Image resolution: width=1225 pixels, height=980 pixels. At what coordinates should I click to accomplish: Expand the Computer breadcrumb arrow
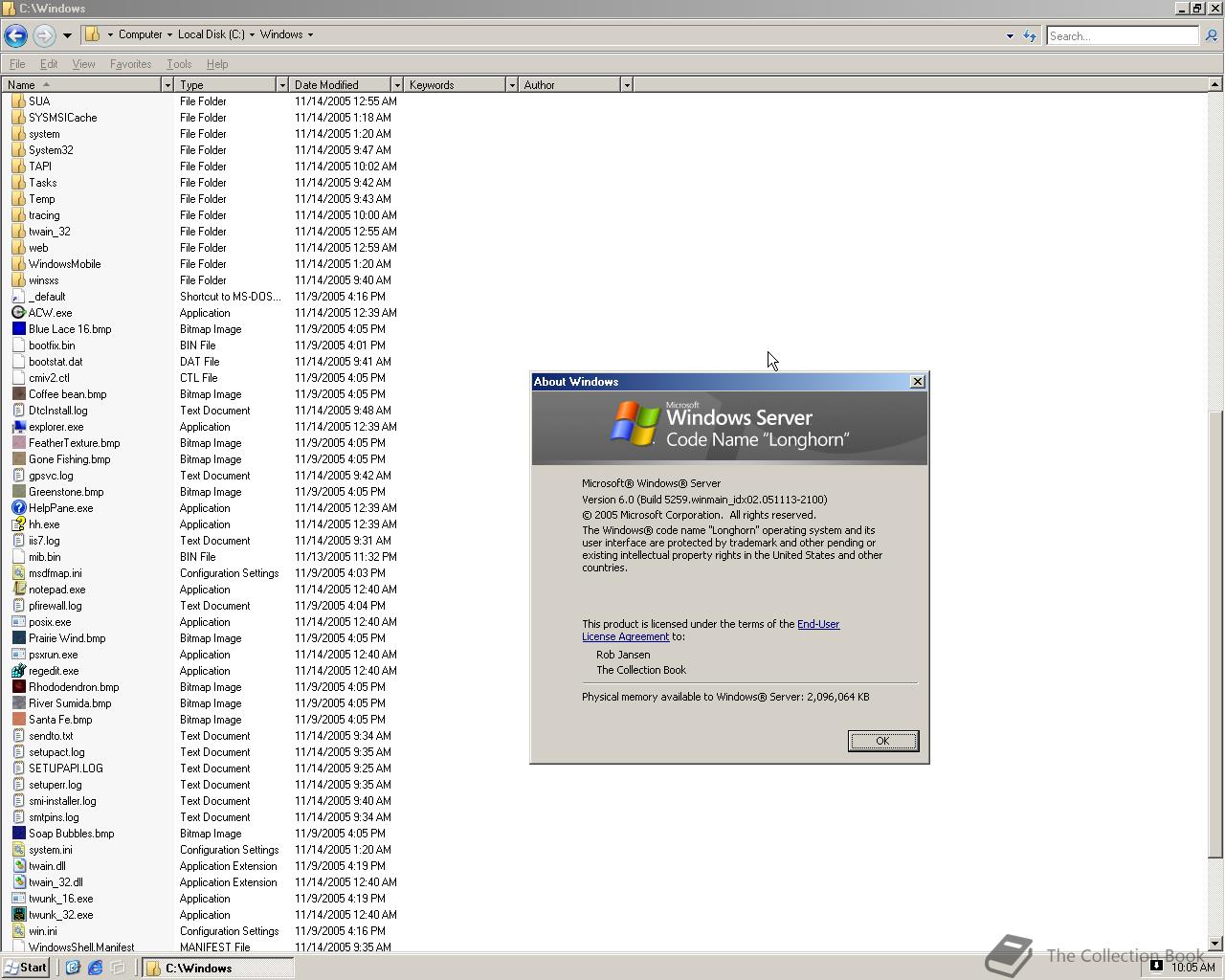[x=169, y=34]
